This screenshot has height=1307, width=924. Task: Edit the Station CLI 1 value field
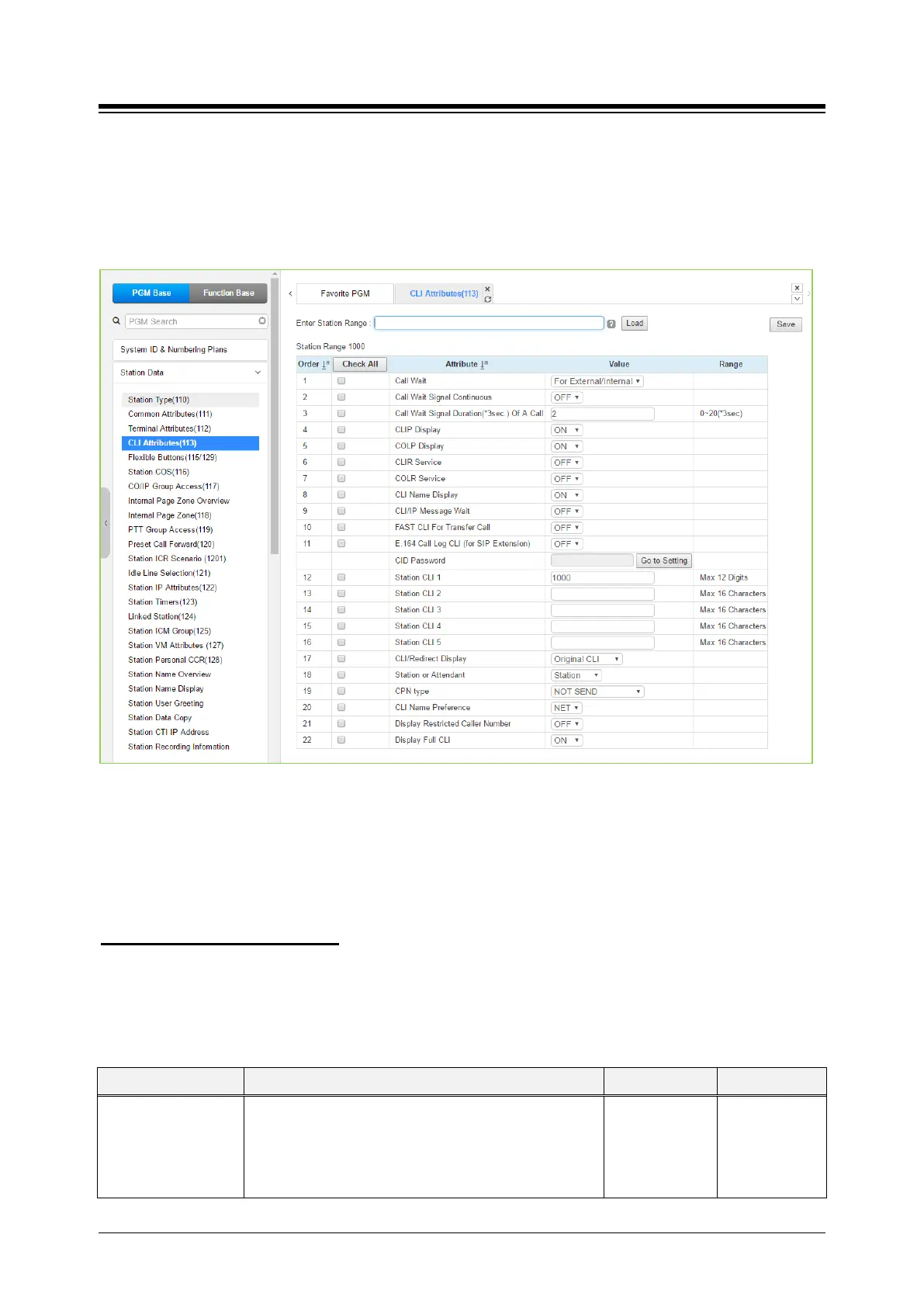pos(602,577)
